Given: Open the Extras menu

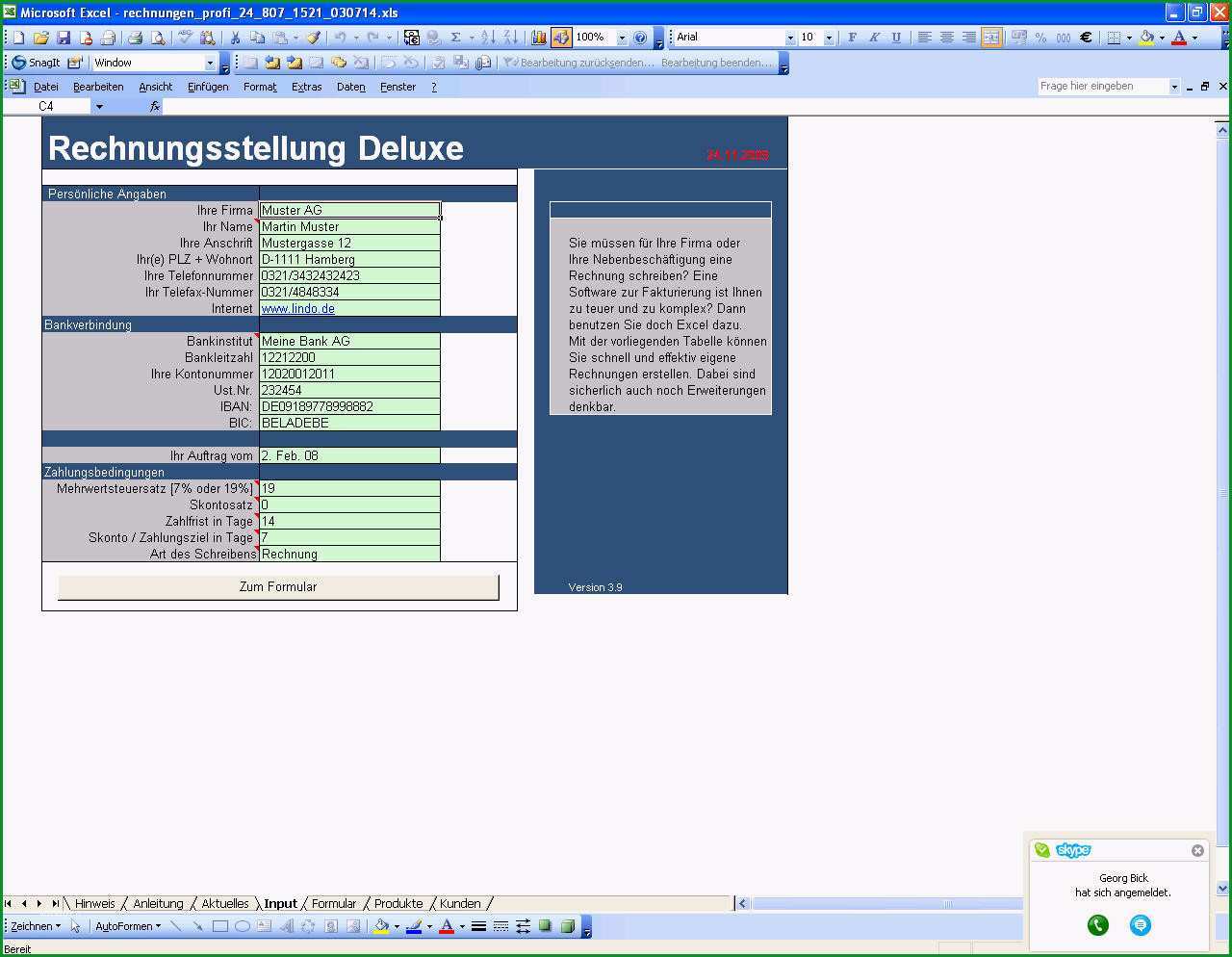Looking at the screenshot, I should coord(306,87).
